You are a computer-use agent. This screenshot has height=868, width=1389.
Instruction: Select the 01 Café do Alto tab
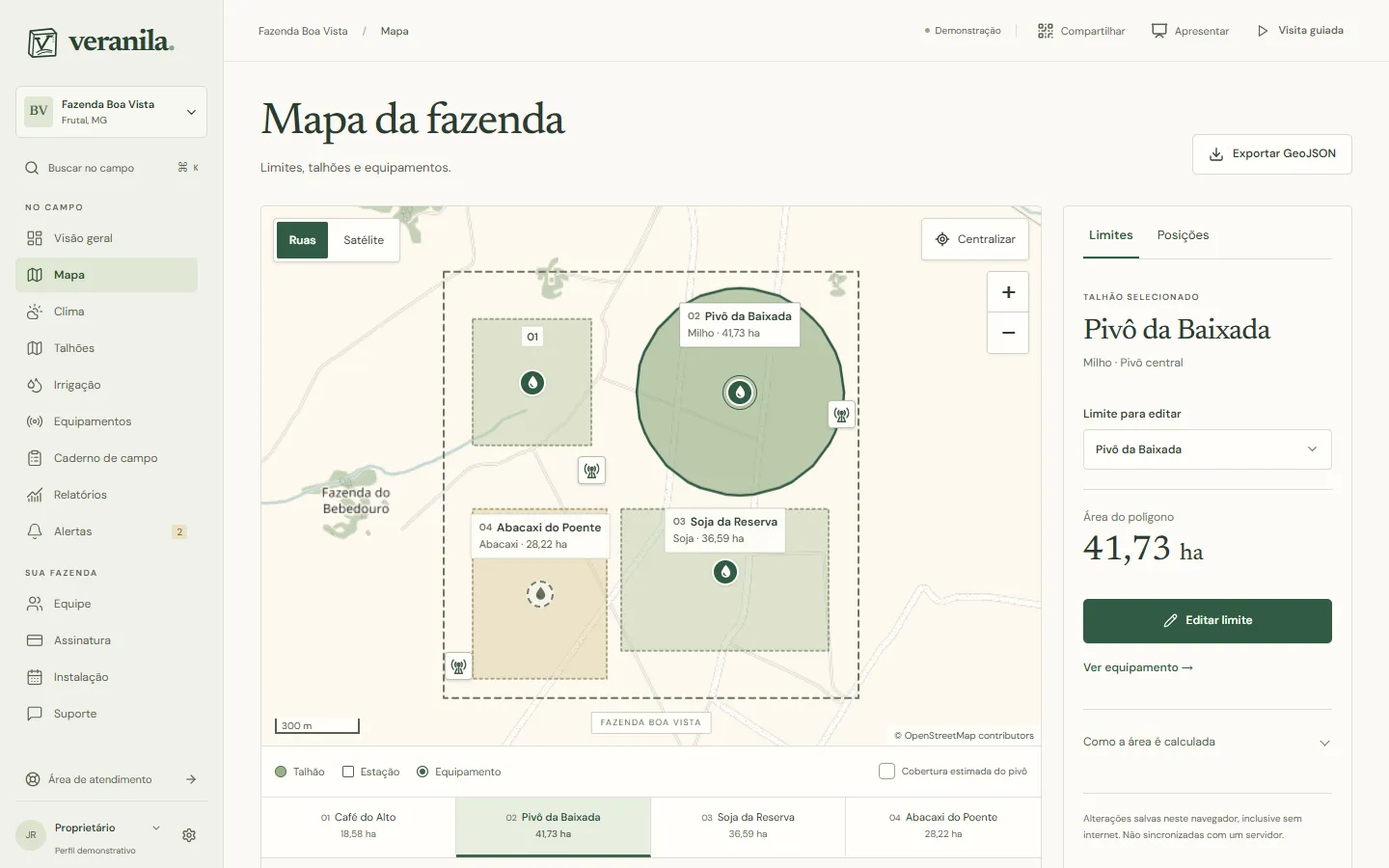pos(359,826)
